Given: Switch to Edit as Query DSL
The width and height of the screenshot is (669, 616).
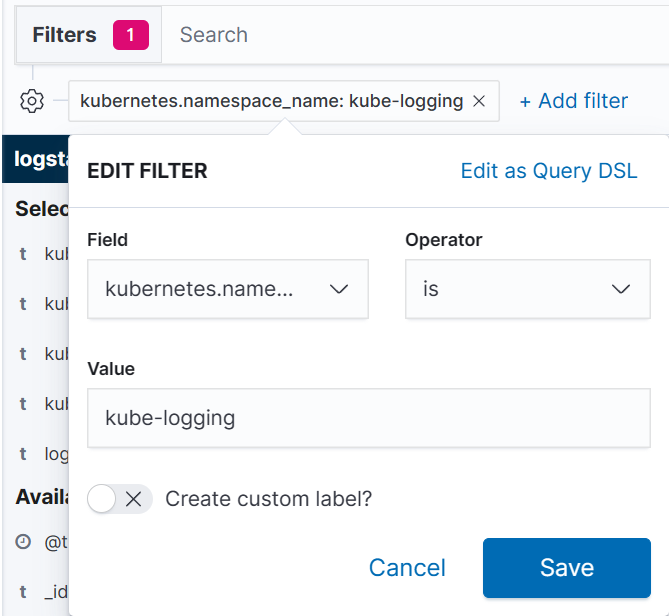Looking at the screenshot, I should click(x=549, y=171).
